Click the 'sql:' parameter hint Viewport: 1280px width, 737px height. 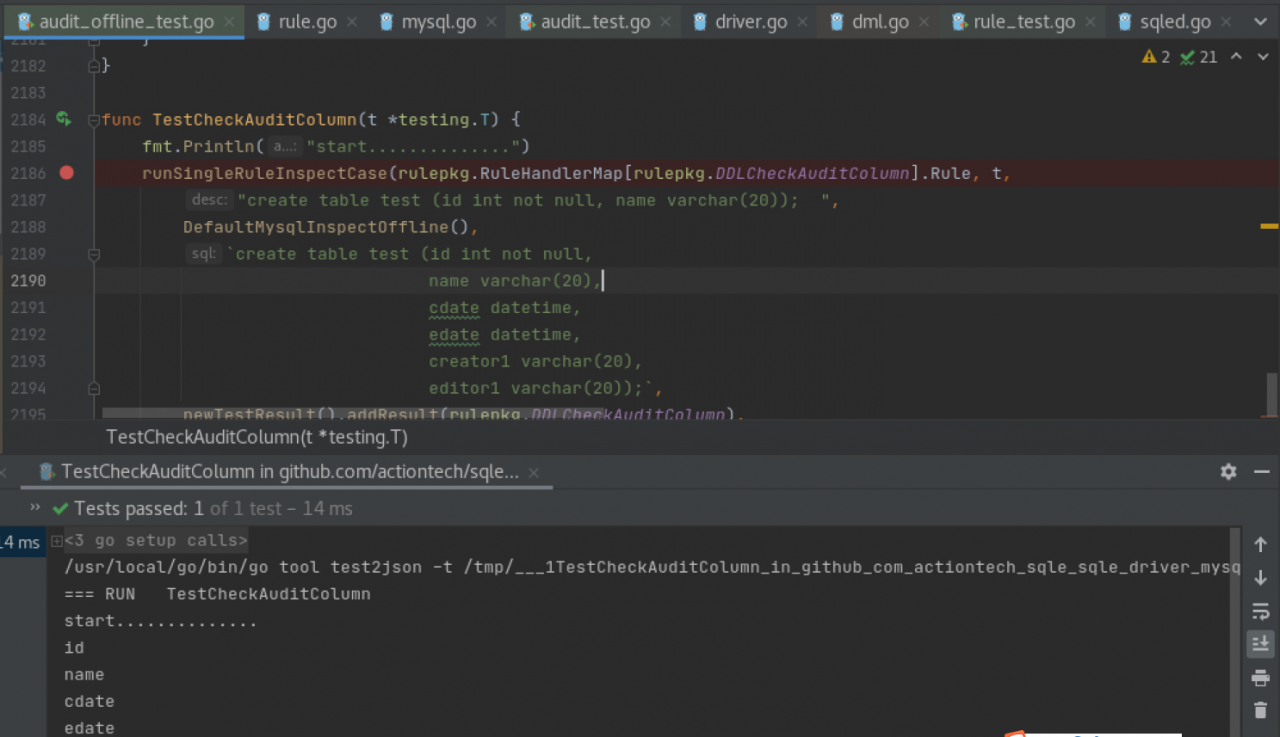[203, 254]
